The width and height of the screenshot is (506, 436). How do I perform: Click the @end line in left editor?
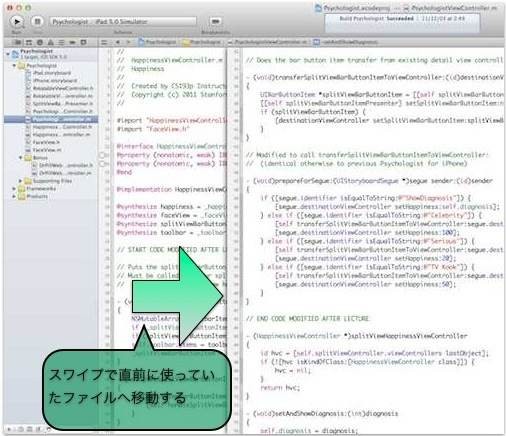click(x=124, y=172)
